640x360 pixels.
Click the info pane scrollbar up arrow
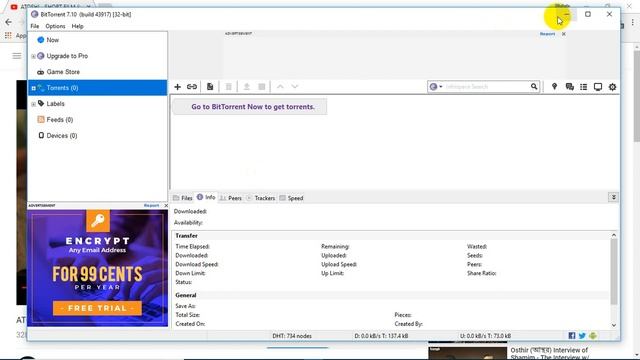[x=613, y=236]
